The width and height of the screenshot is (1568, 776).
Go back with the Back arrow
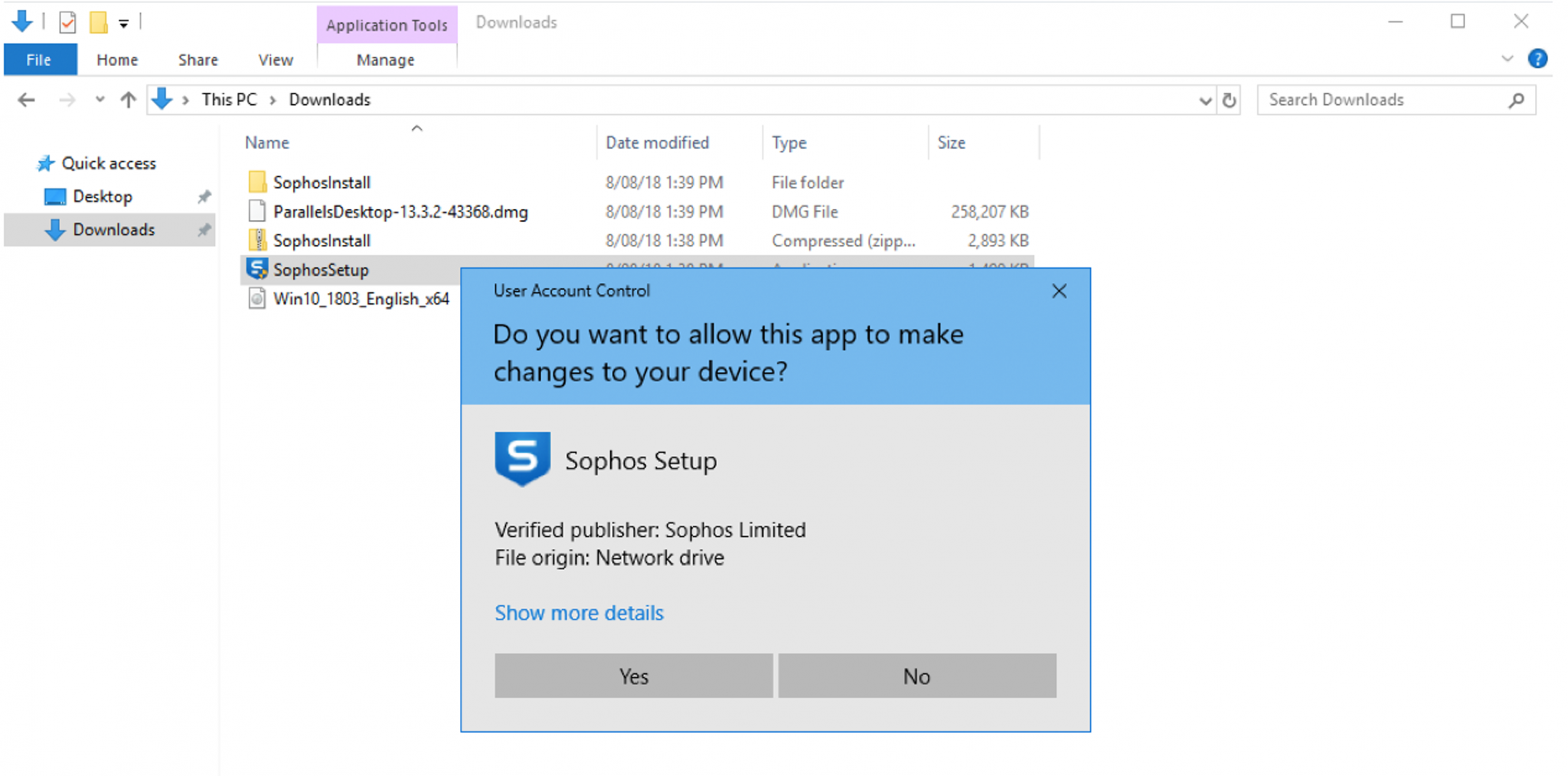pyautogui.click(x=26, y=100)
